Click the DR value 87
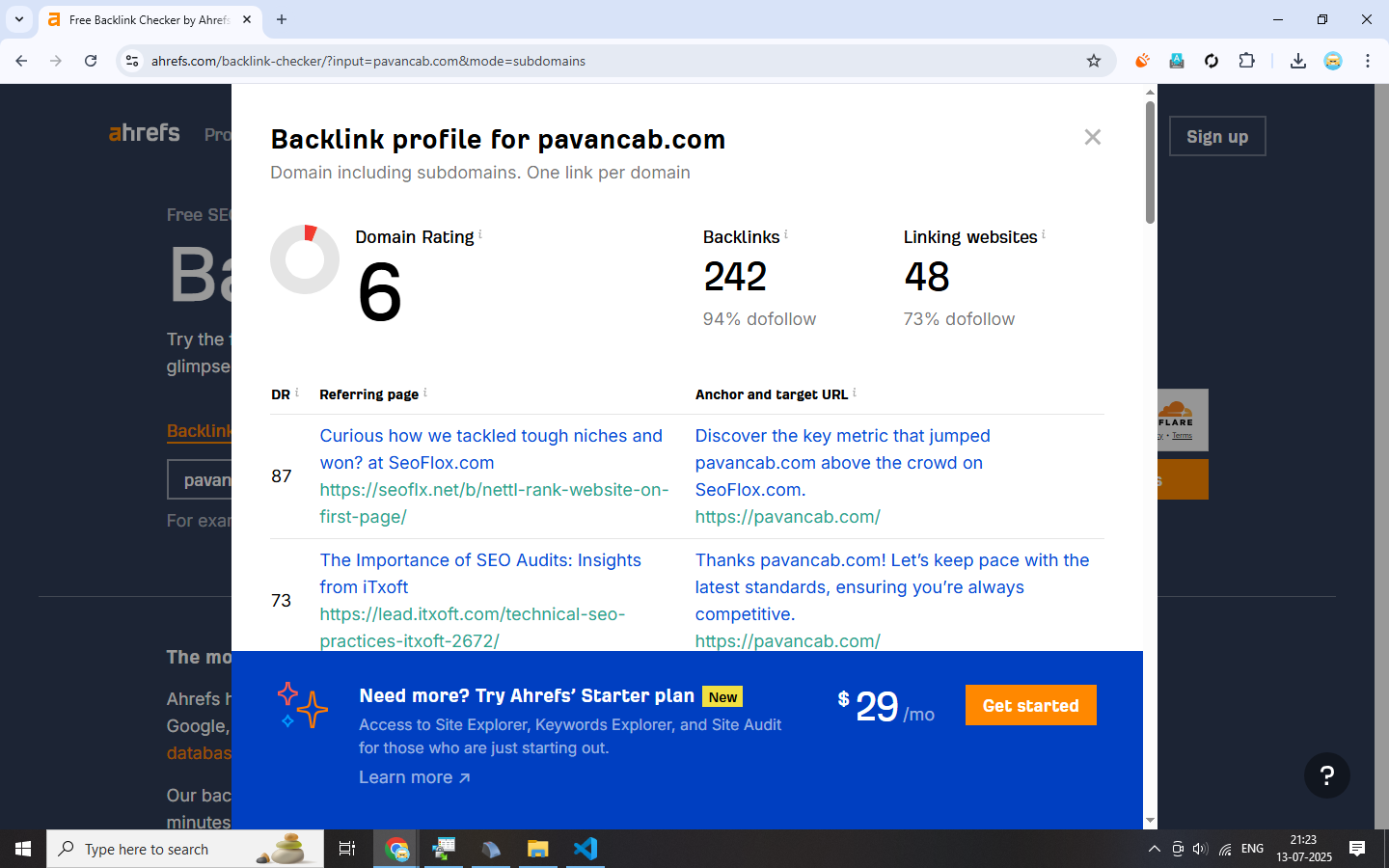1389x868 pixels. tap(281, 476)
